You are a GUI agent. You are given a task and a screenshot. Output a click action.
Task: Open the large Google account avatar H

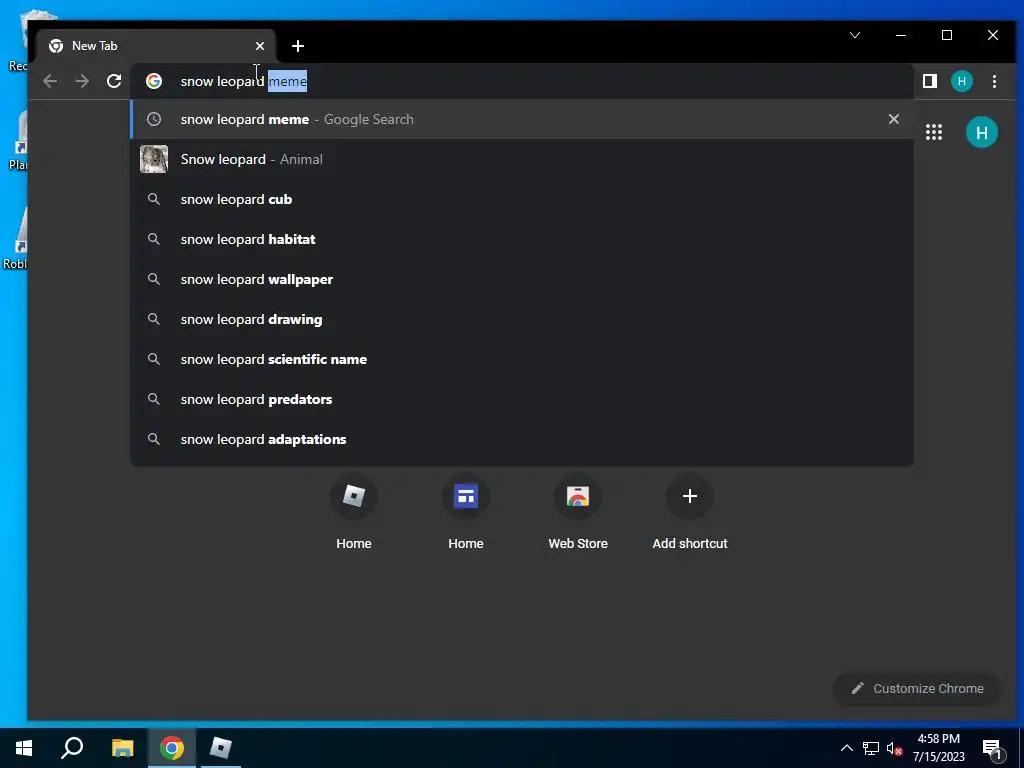click(982, 132)
